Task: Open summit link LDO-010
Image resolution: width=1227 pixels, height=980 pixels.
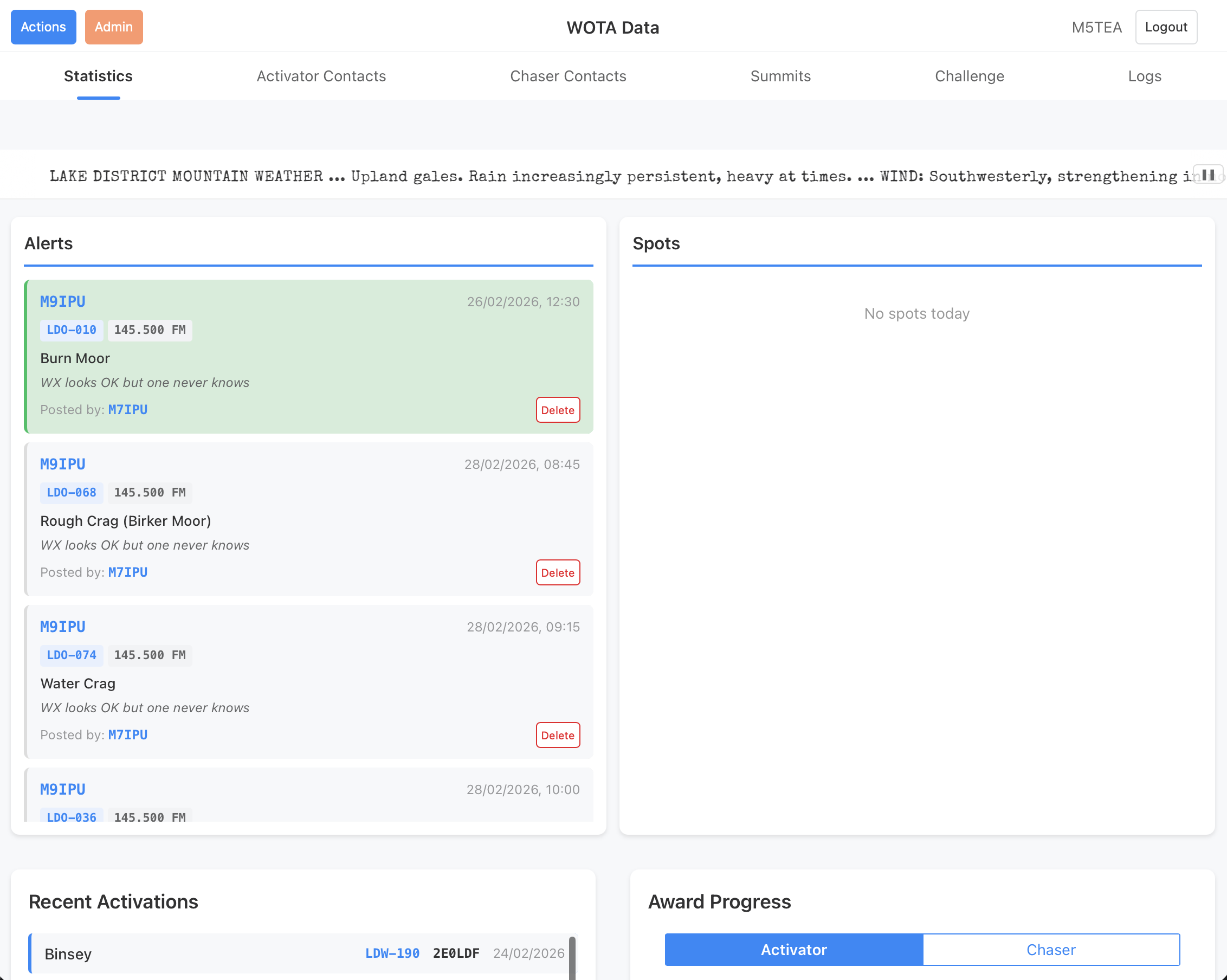Action: click(71, 330)
